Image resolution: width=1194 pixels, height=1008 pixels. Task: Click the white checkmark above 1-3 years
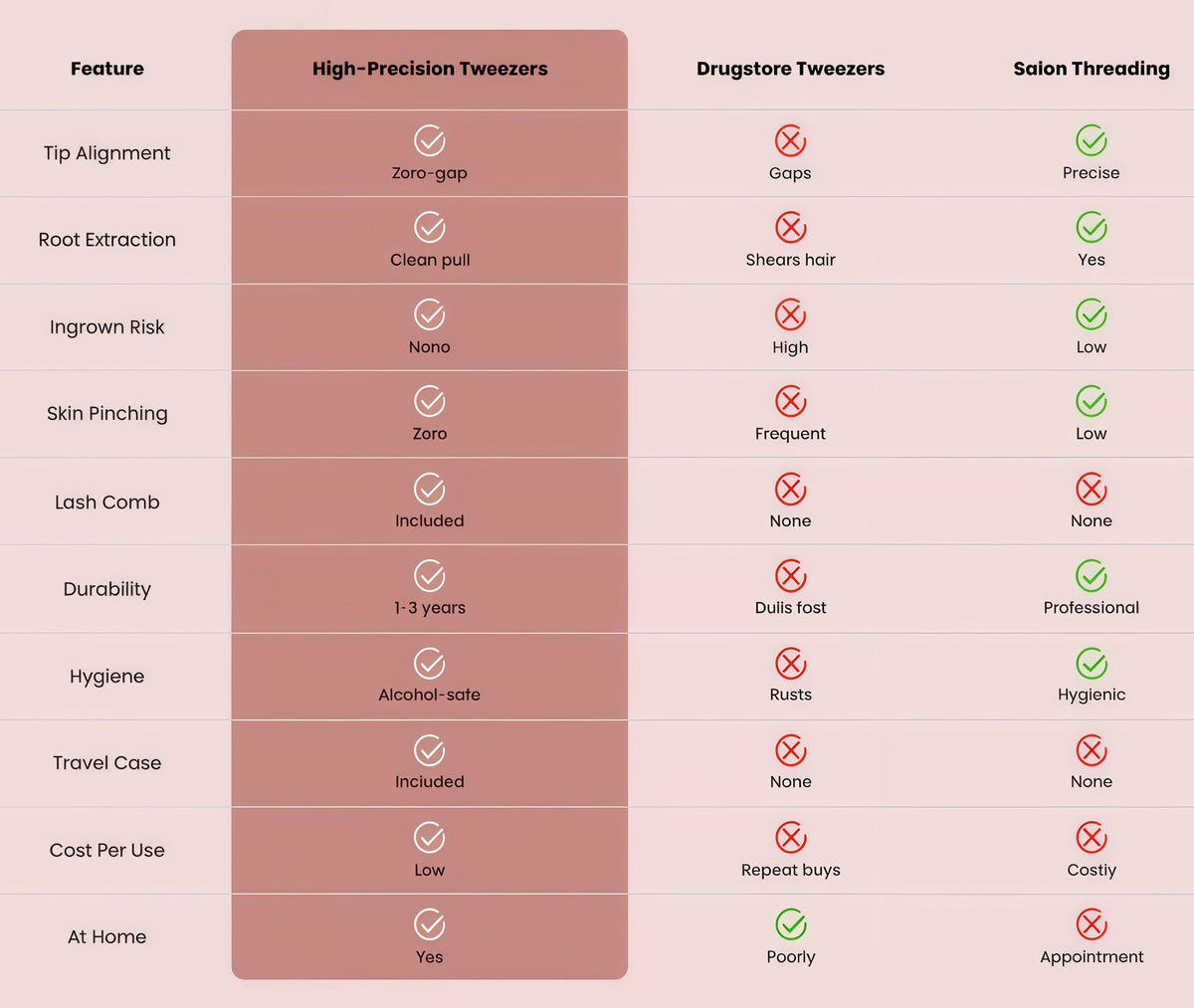tap(430, 575)
